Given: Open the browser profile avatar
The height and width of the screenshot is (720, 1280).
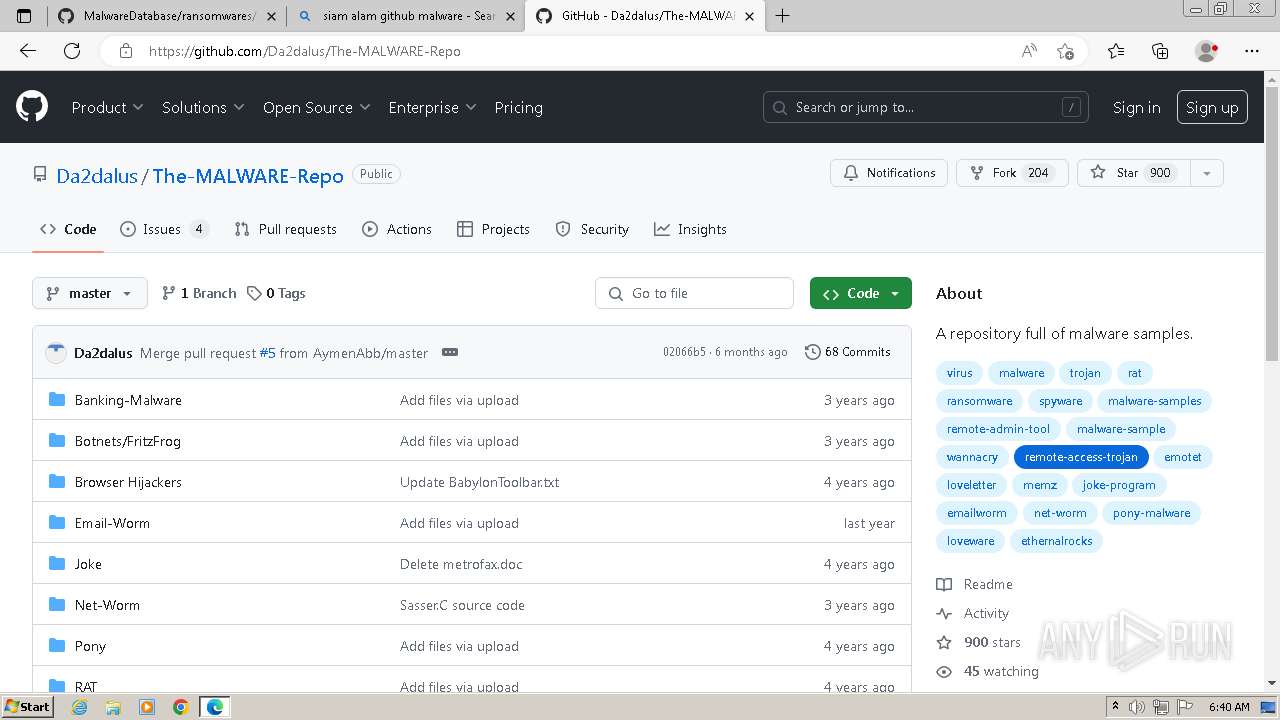Looking at the screenshot, I should (x=1206, y=51).
